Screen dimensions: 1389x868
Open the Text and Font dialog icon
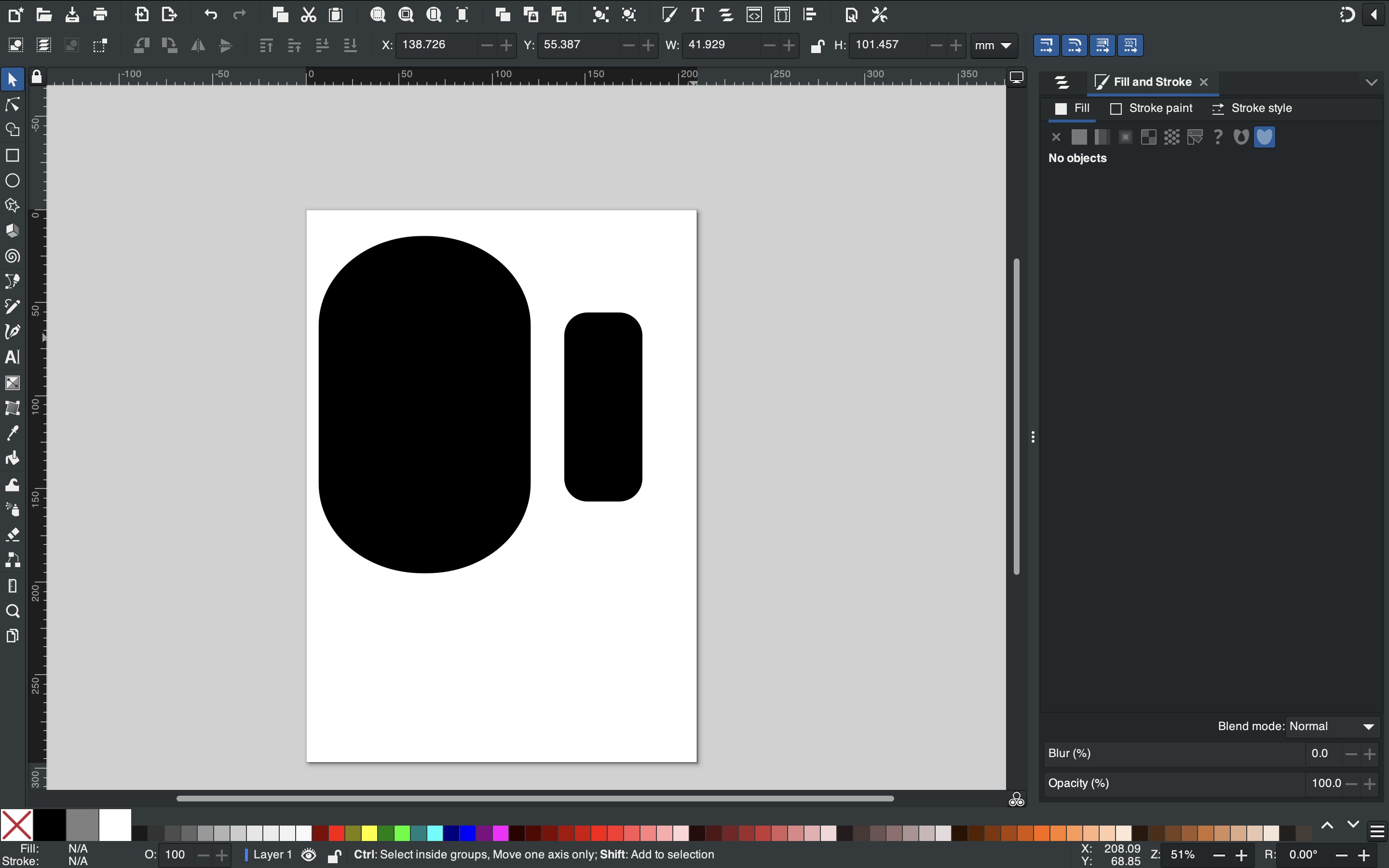click(697, 15)
